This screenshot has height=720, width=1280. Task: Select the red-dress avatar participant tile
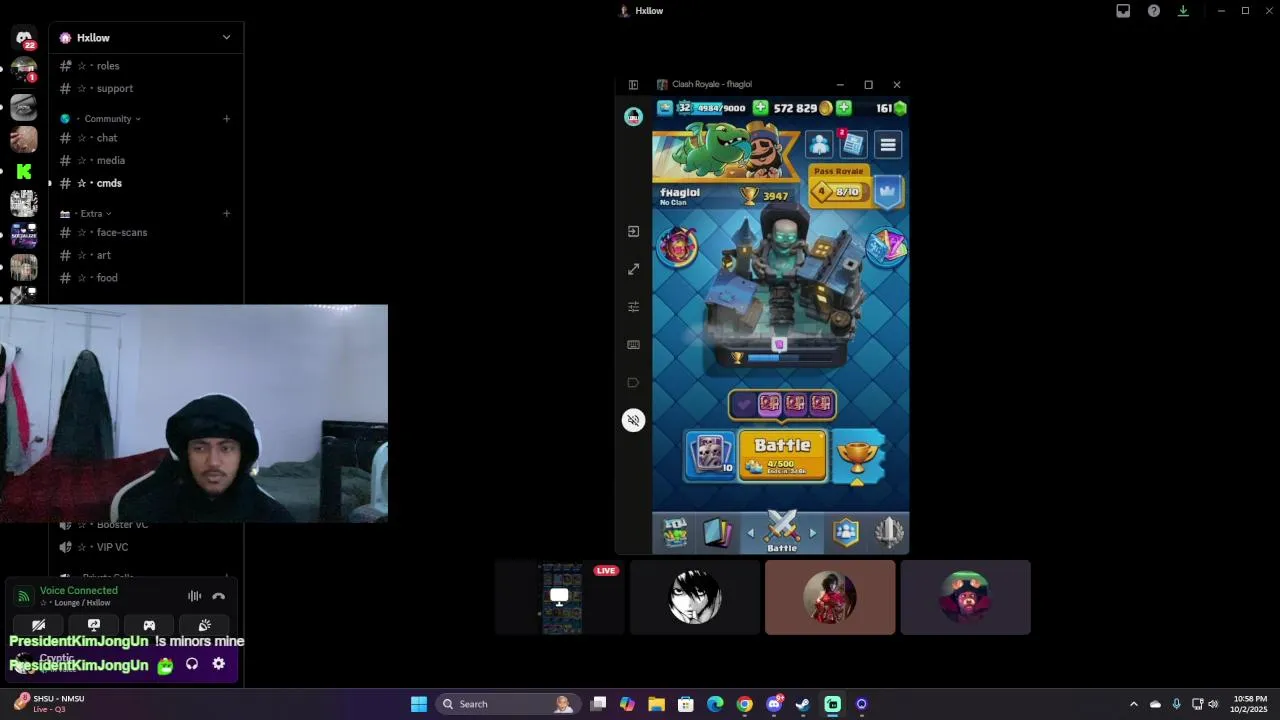(x=830, y=598)
